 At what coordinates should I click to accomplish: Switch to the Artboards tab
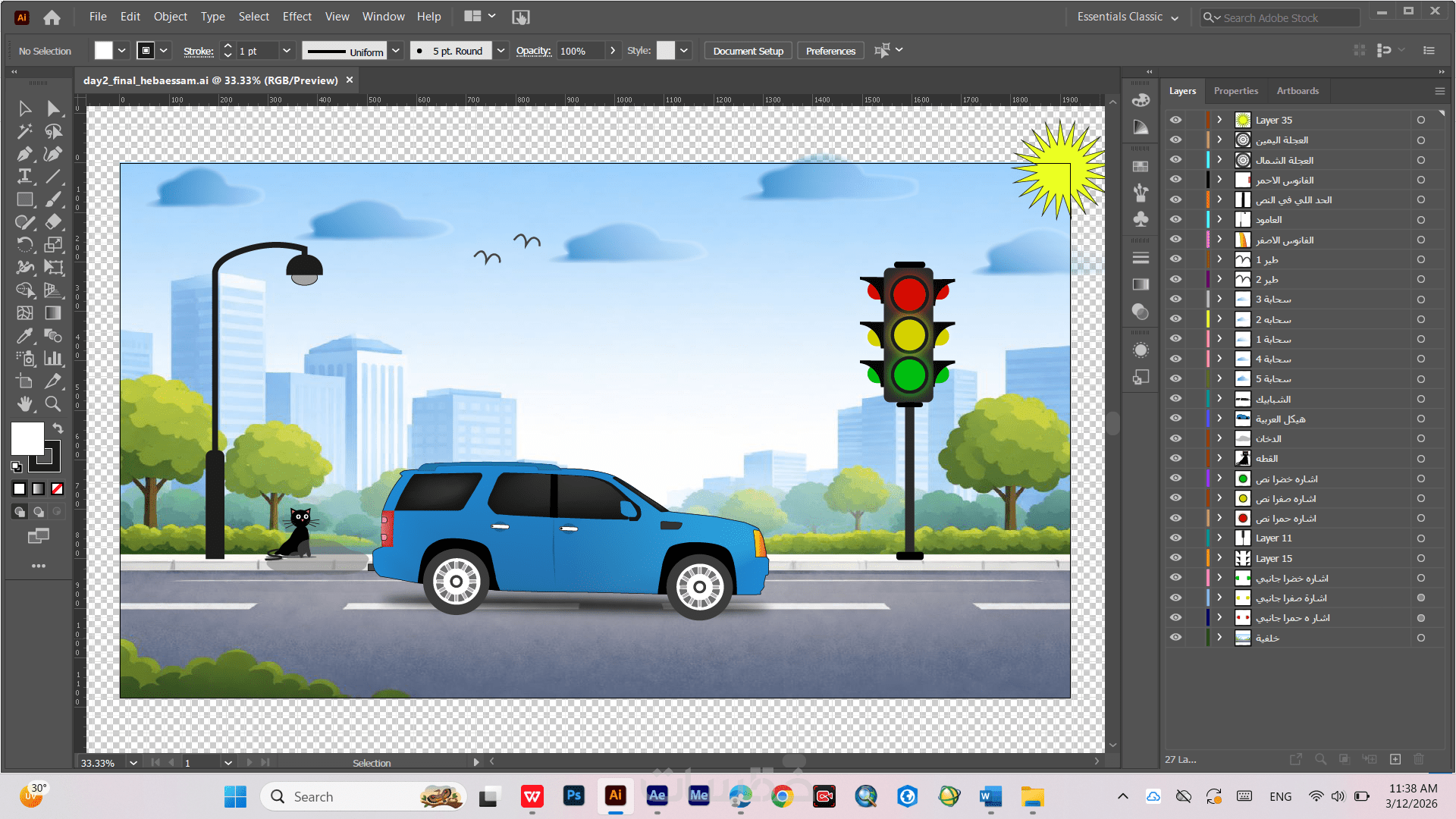pos(1298,91)
